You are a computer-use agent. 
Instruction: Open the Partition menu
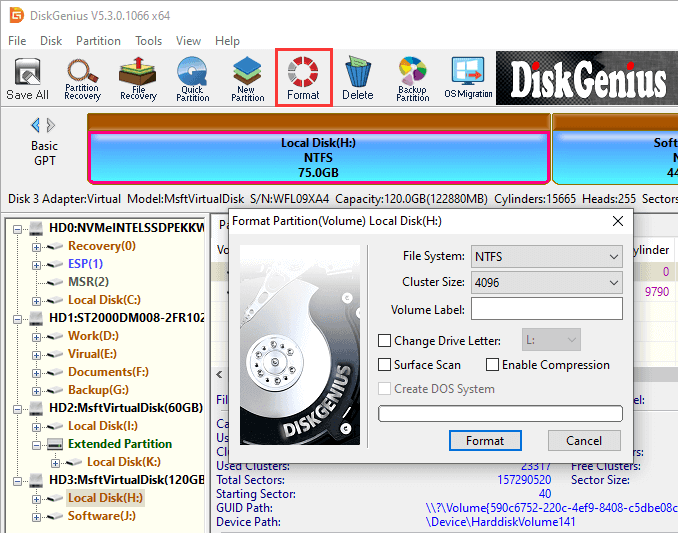click(x=98, y=41)
